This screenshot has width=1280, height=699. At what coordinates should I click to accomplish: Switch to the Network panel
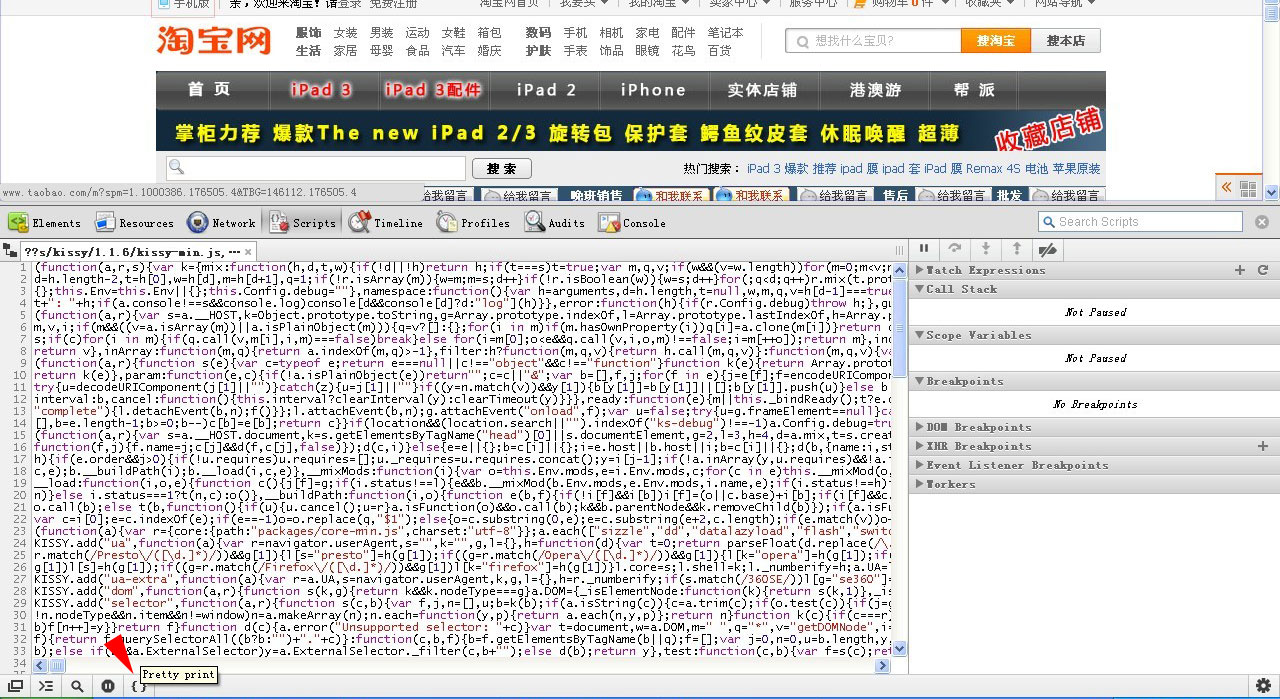[x=222, y=222]
